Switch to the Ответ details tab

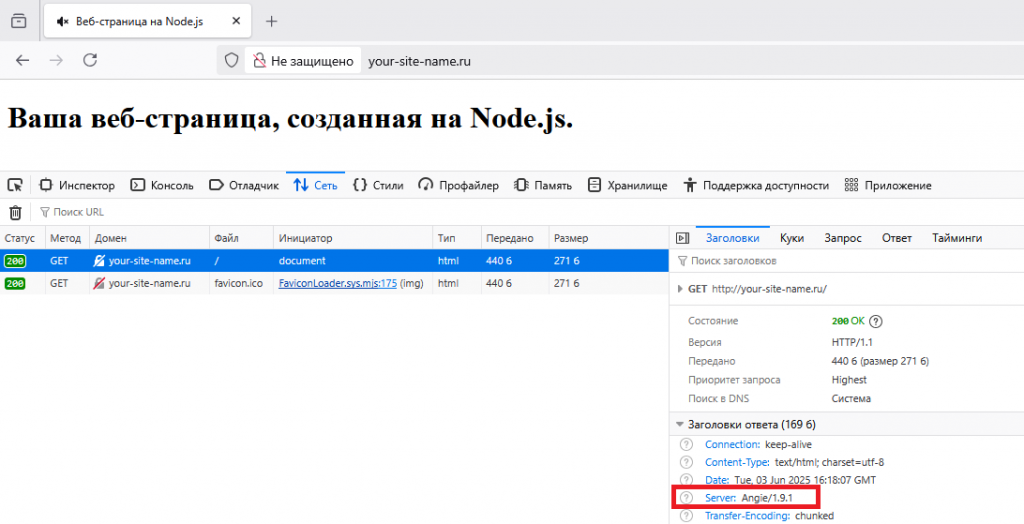897,238
